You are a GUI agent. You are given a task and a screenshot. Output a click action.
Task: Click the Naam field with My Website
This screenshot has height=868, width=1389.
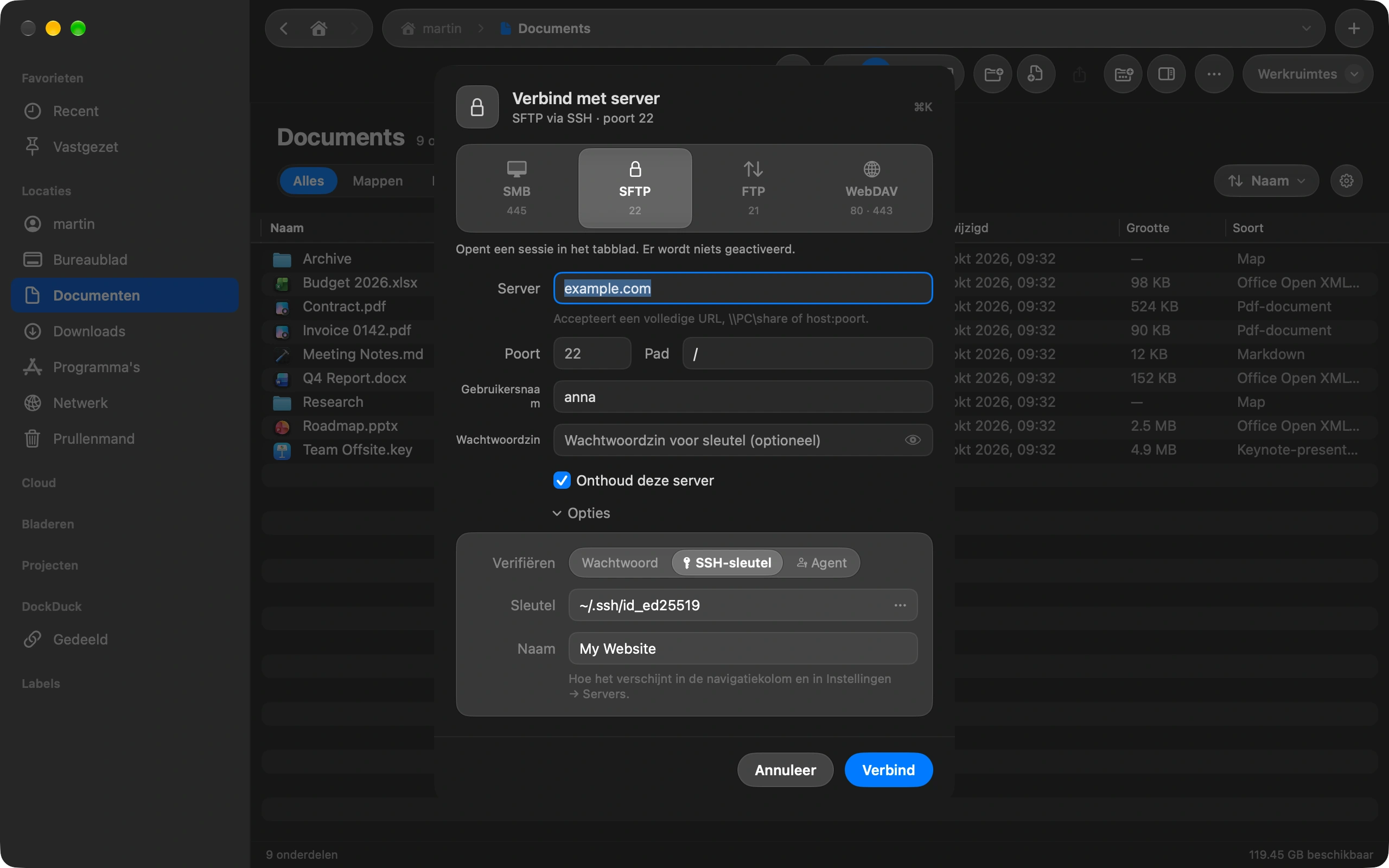pos(743,649)
